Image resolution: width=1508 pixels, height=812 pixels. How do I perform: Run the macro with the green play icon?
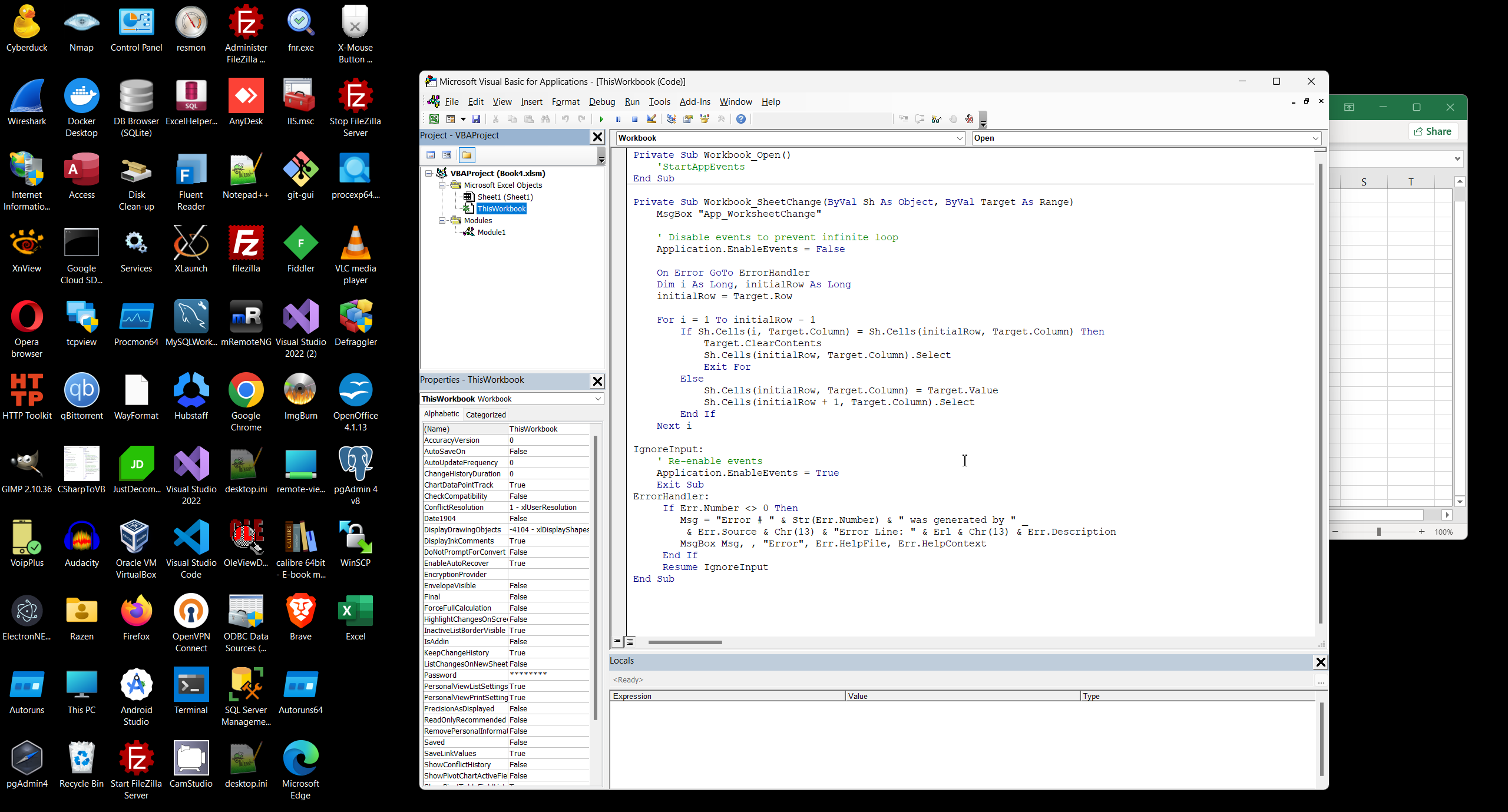point(601,119)
